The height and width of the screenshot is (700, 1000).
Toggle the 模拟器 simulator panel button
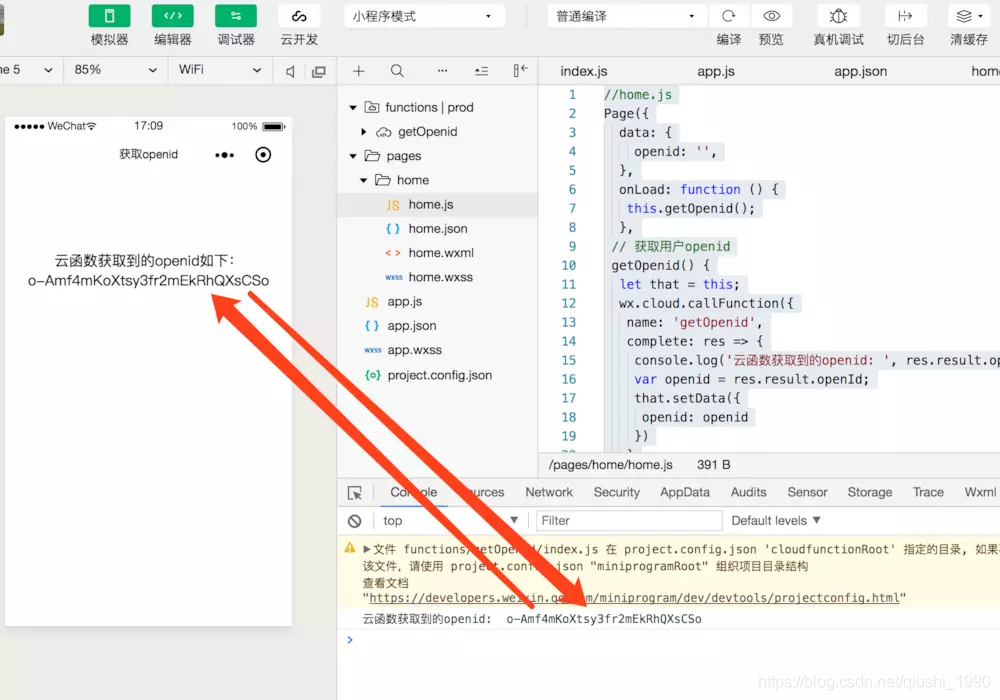109,16
